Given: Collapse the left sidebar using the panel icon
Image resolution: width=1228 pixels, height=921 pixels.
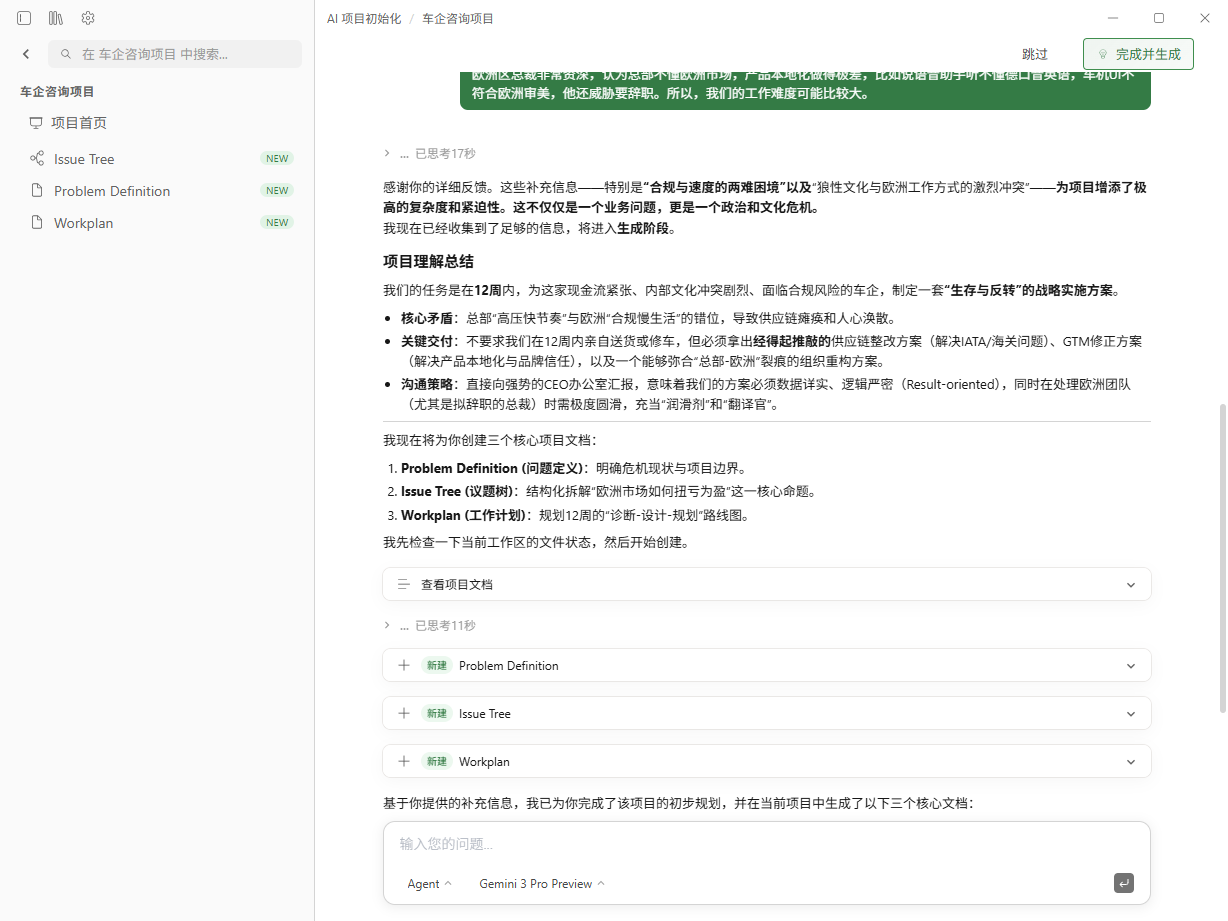Looking at the screenshot, I should tap(24, 17).
